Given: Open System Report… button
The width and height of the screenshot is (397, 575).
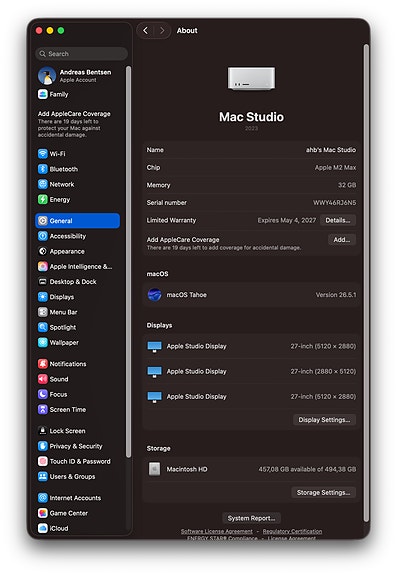Looking at the screenshot, I should tap(251, 518).
